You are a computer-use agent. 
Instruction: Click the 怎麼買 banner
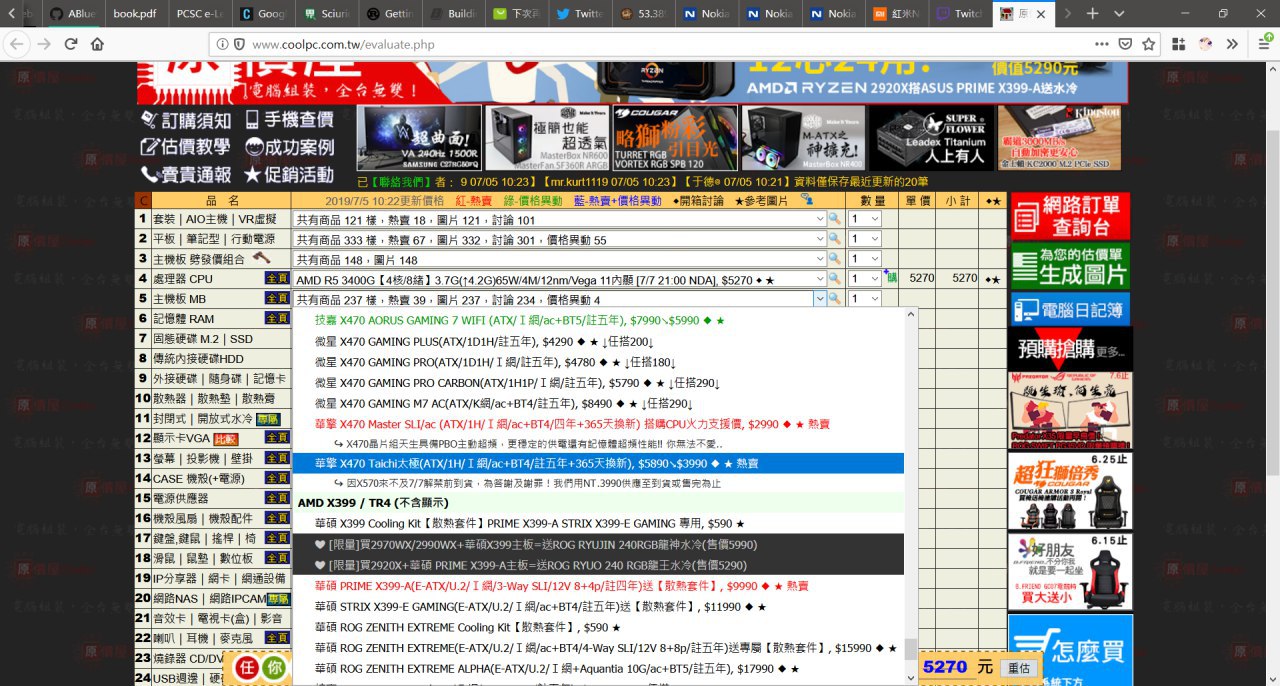coord(1070,650)
